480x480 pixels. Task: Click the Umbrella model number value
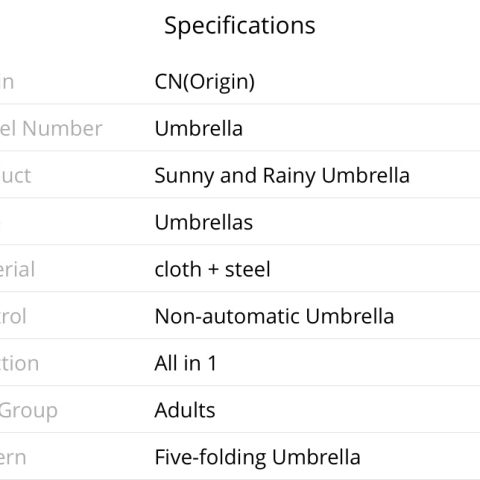(x=199, y=128)
